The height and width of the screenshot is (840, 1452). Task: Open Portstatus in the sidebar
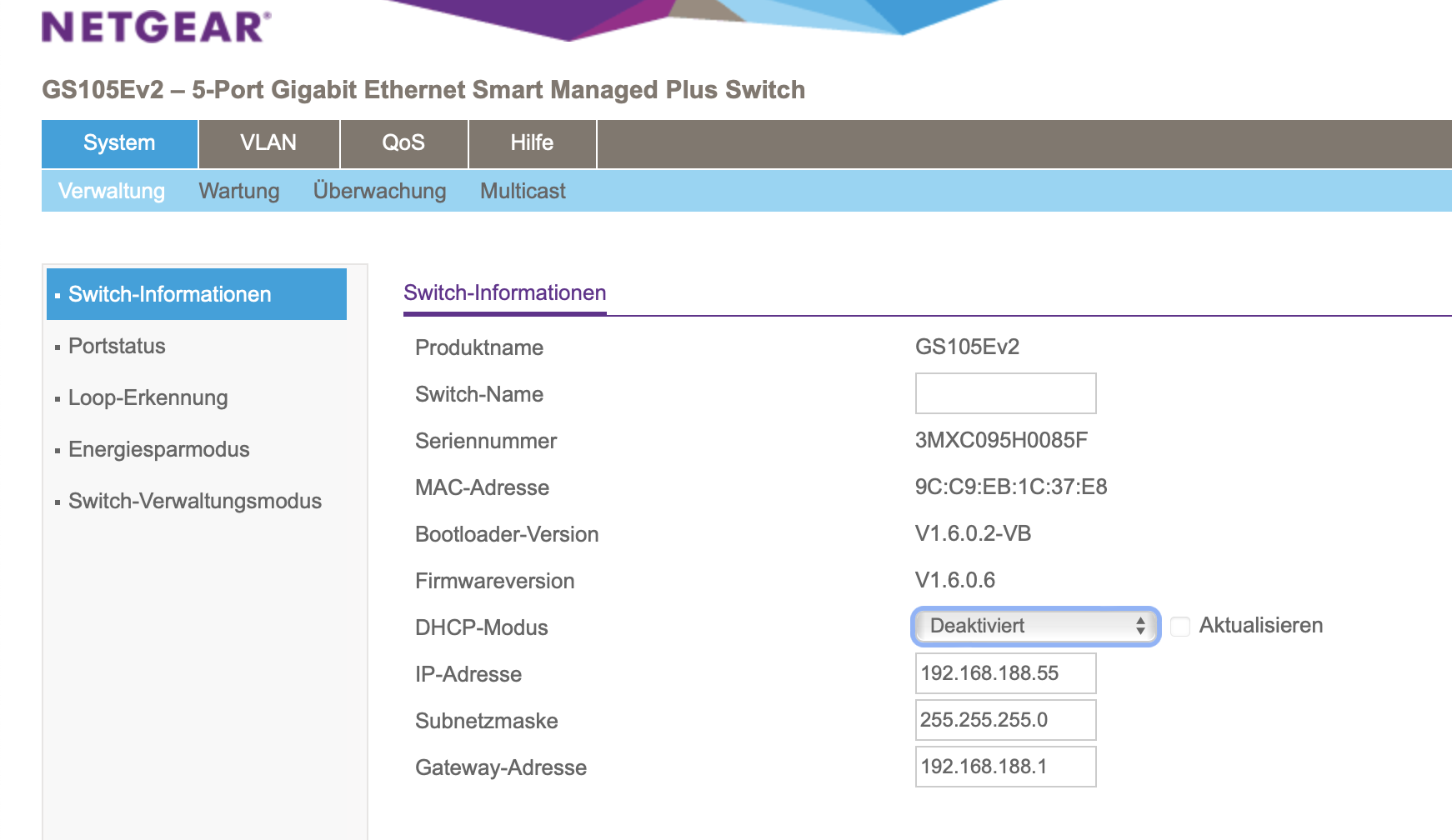pyautogui.click(x=117, y=346)
